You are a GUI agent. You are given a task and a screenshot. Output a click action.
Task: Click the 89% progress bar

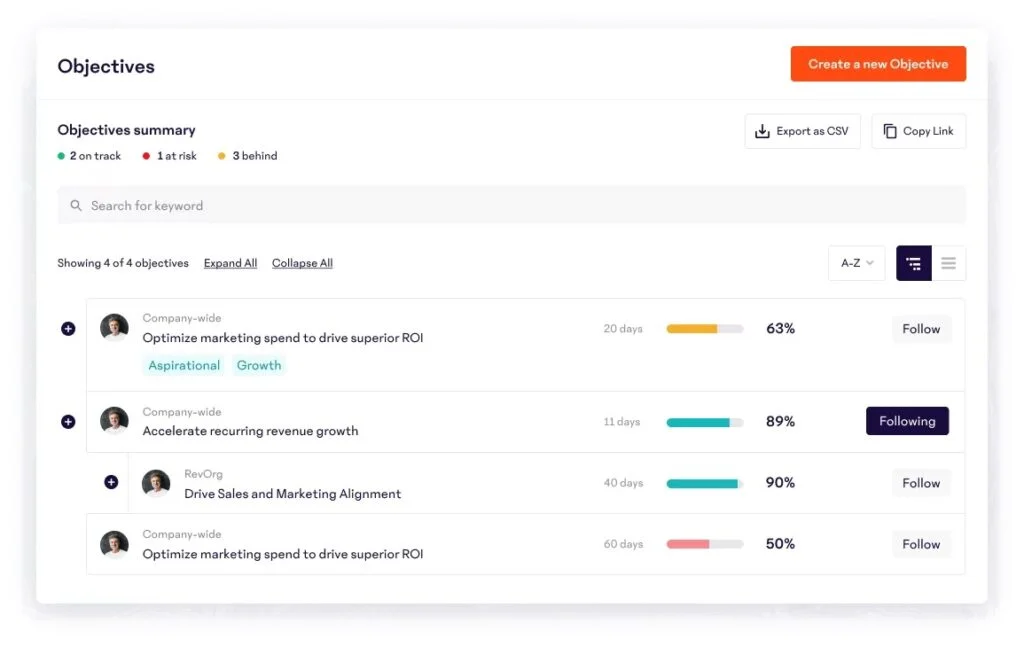point(704,422)
